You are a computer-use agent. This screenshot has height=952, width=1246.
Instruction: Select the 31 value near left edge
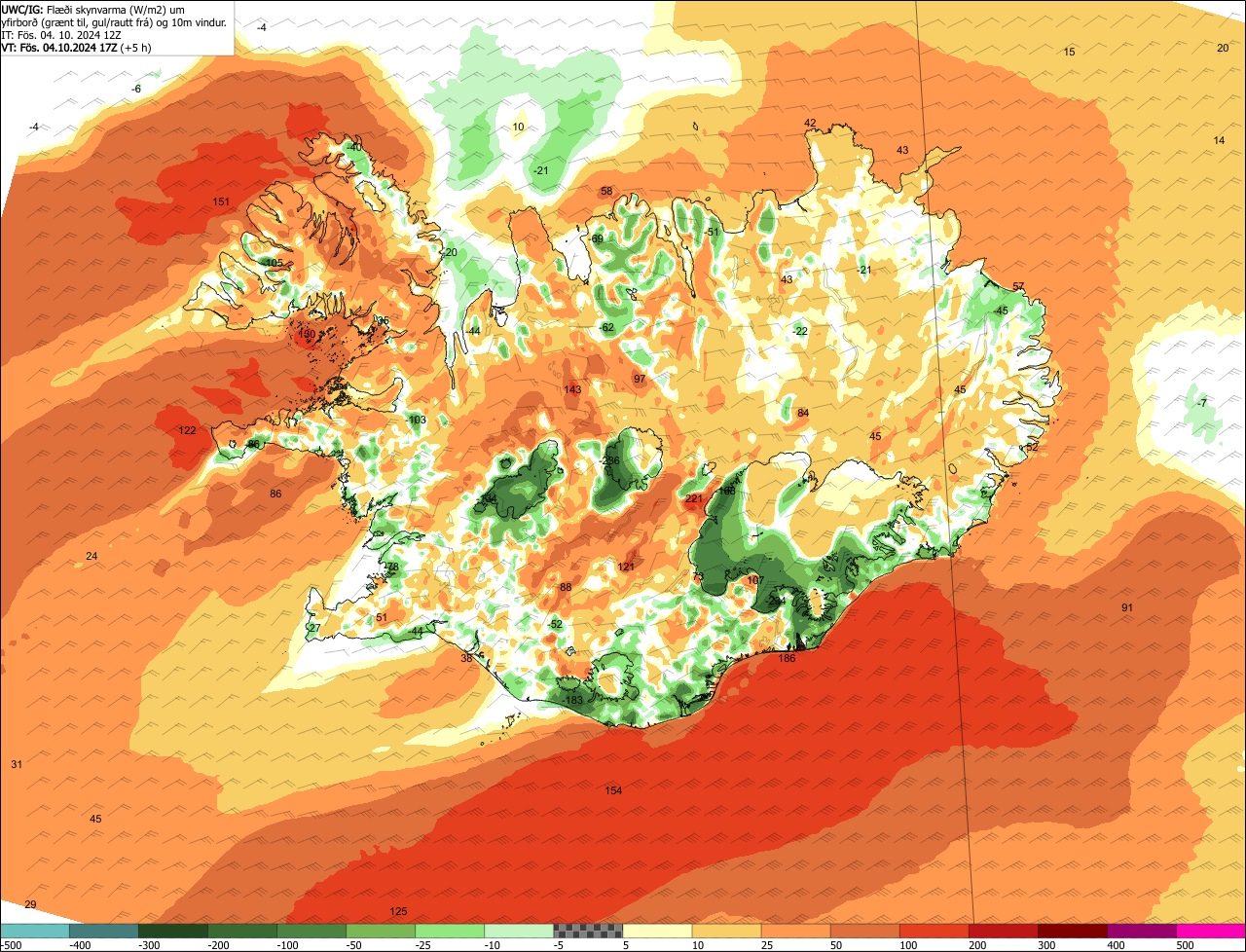click(x=17, y=764)
